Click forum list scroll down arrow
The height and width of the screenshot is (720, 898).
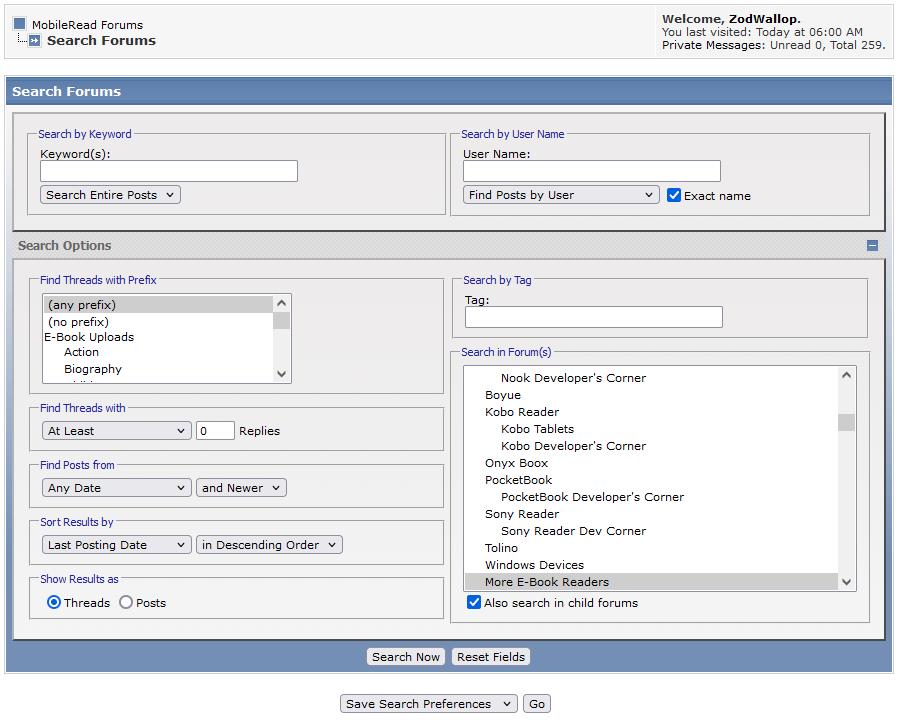tap(846, 582)
